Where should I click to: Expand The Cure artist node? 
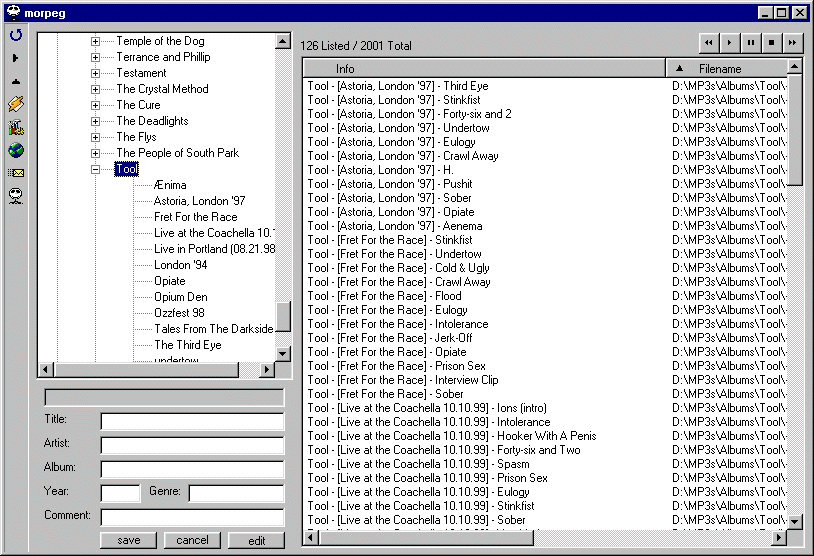point(96,105)
